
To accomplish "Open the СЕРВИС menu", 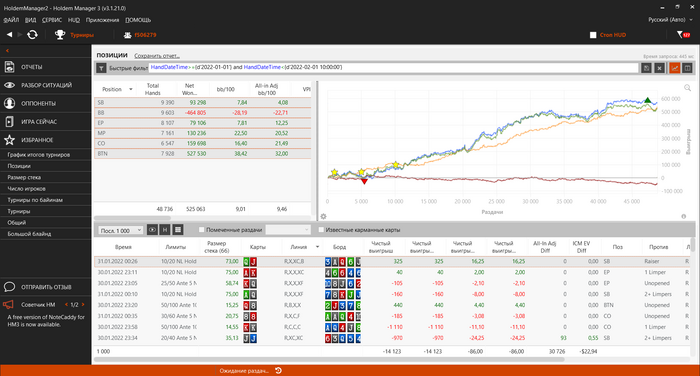I will pyautogui.click(x=52, y=20).
